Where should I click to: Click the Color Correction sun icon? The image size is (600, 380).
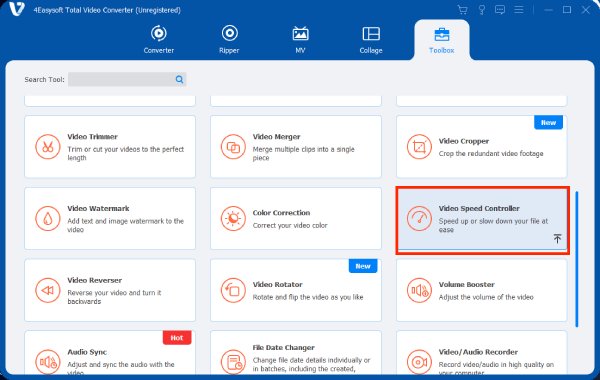233,219
